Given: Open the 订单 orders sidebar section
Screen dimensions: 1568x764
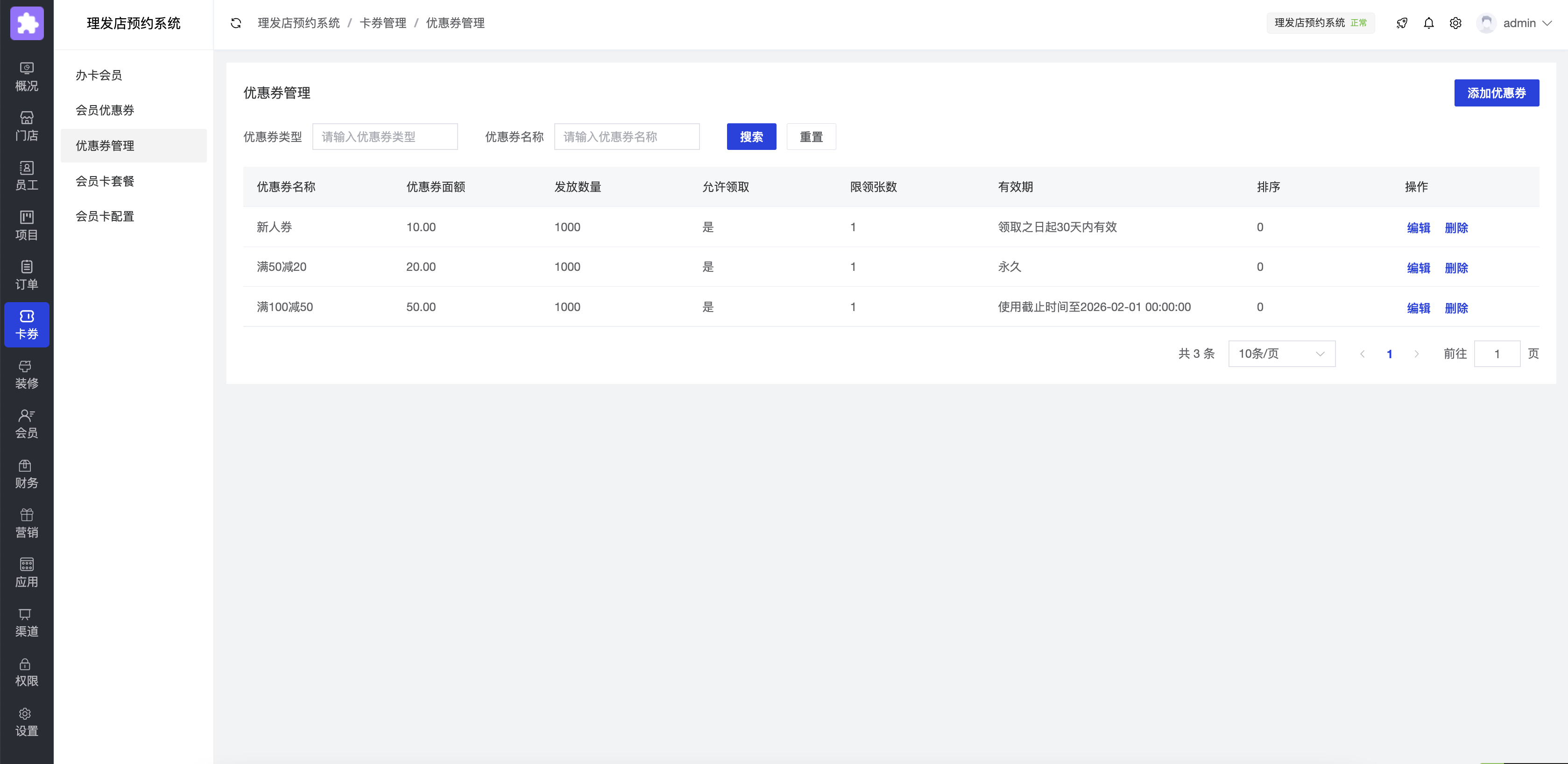Looking at the screenshot, I should pyautogui.click(x=27, y=275).
